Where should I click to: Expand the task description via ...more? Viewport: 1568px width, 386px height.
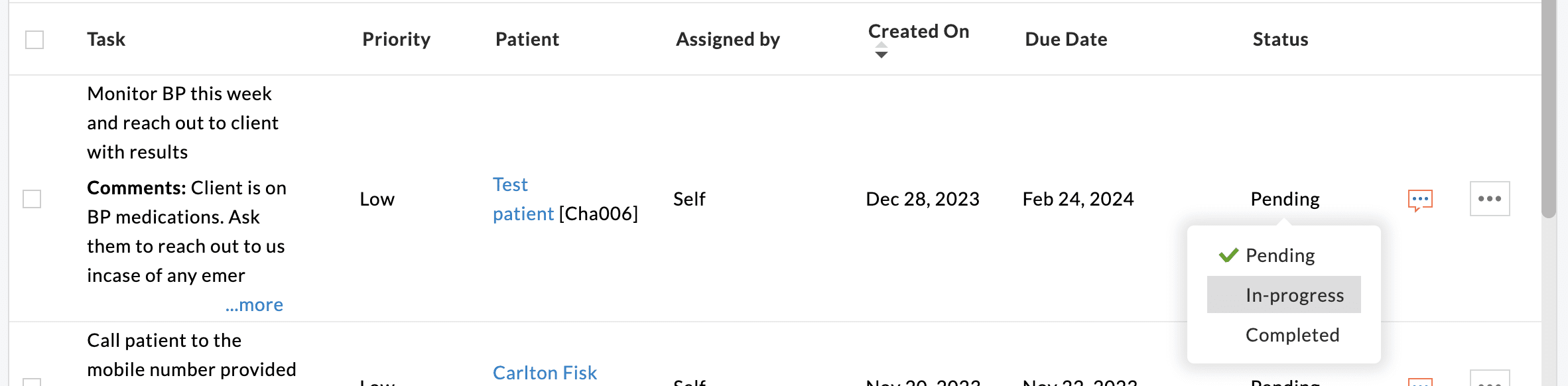253,304
